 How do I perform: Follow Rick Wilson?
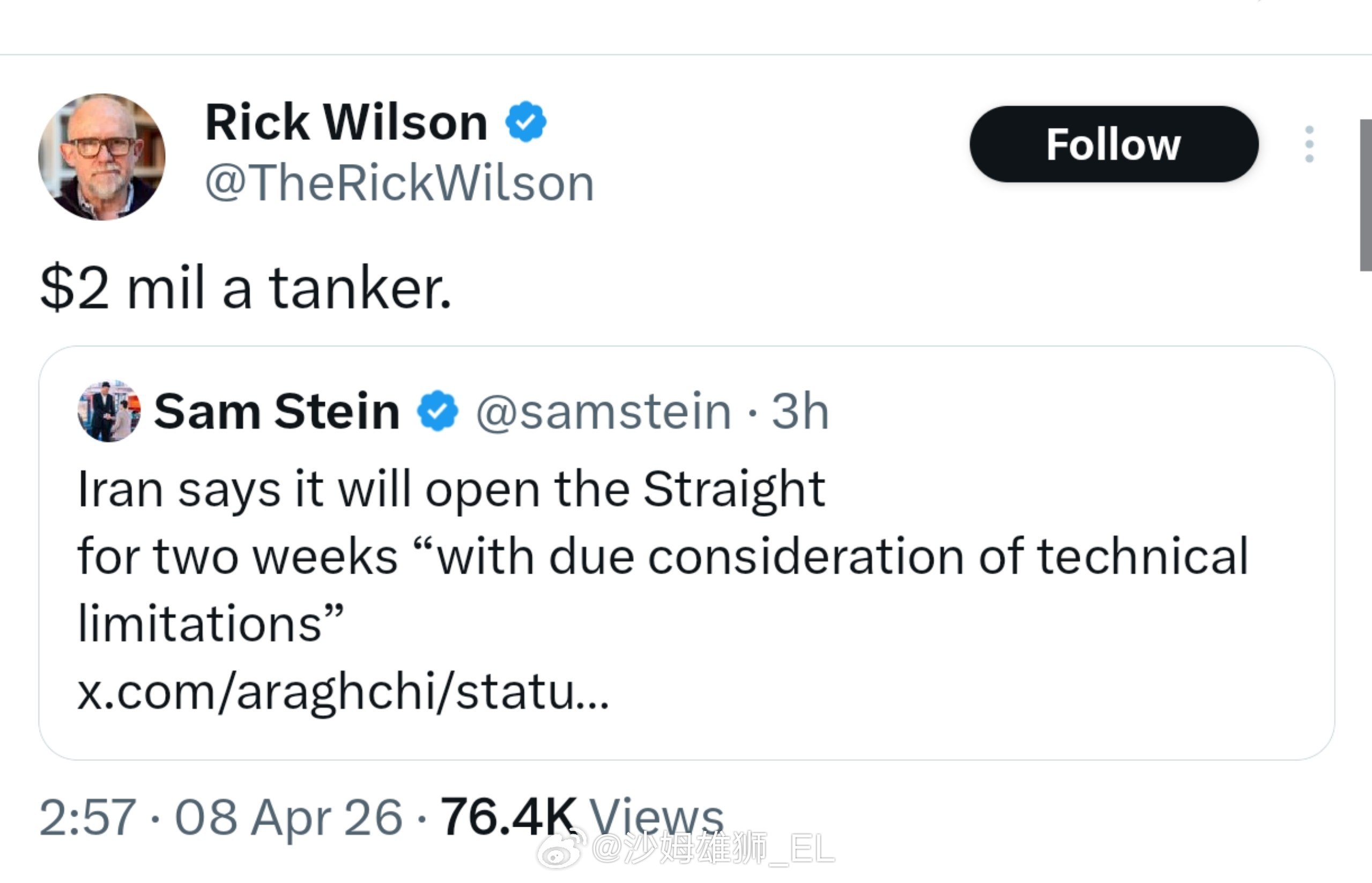[x=1114, y=144]
